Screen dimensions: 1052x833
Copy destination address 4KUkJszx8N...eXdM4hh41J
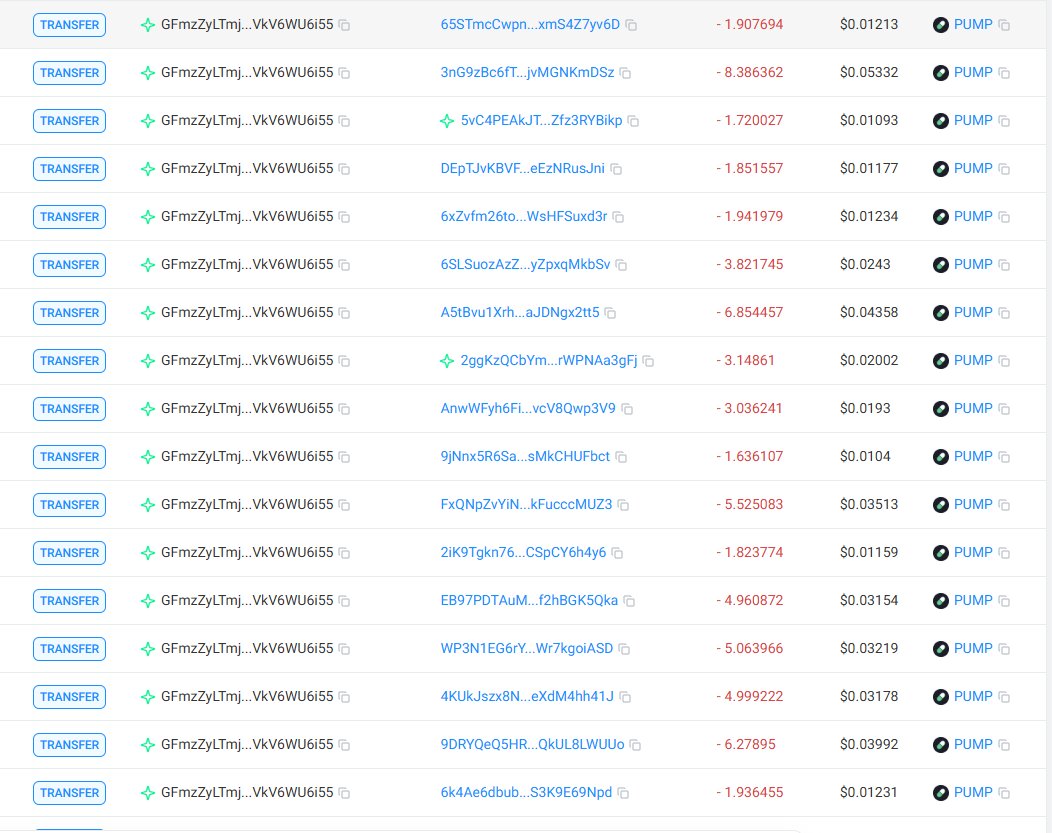625,698
